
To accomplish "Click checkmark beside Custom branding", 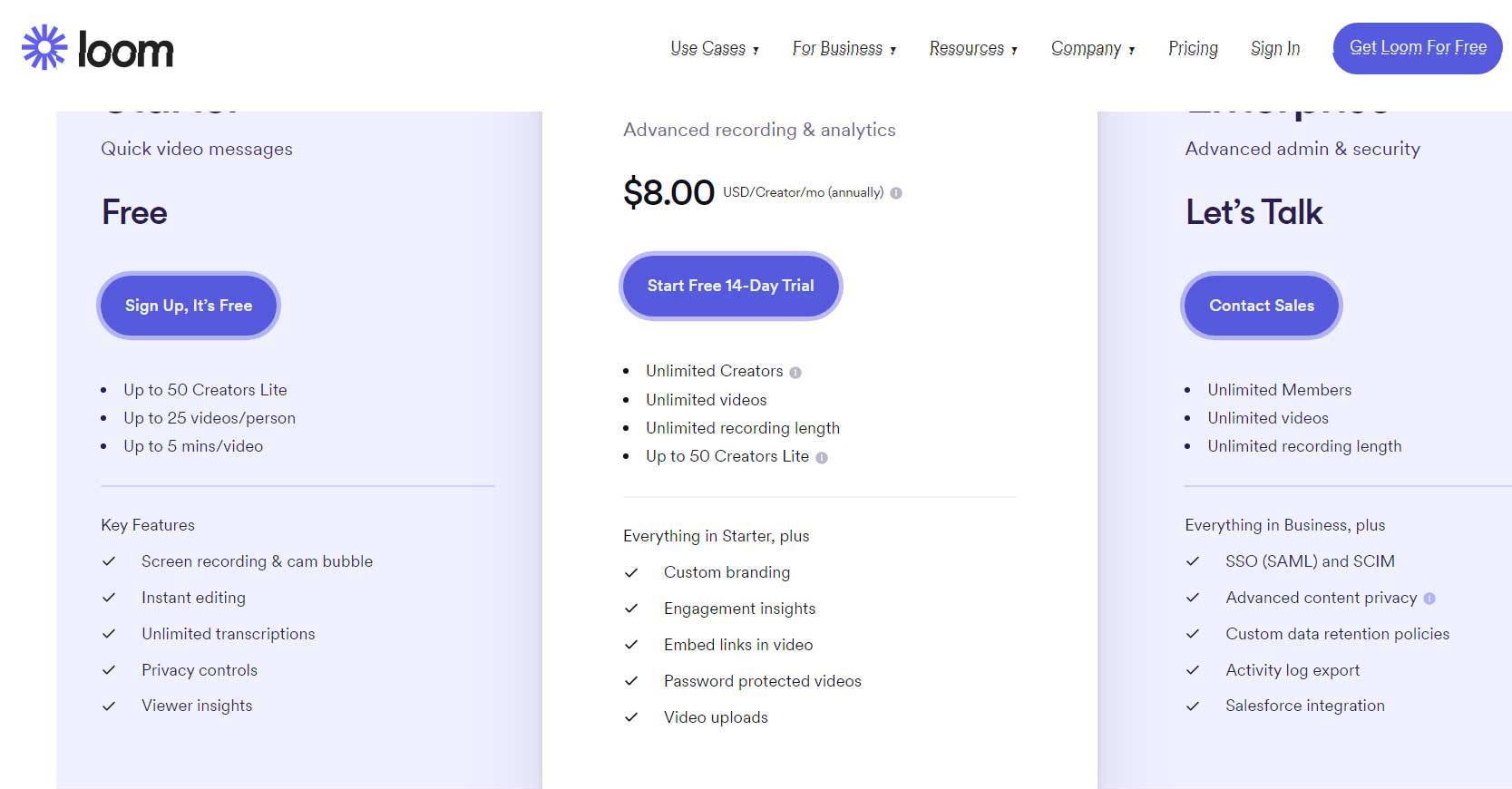I will [x=631, y=572].
